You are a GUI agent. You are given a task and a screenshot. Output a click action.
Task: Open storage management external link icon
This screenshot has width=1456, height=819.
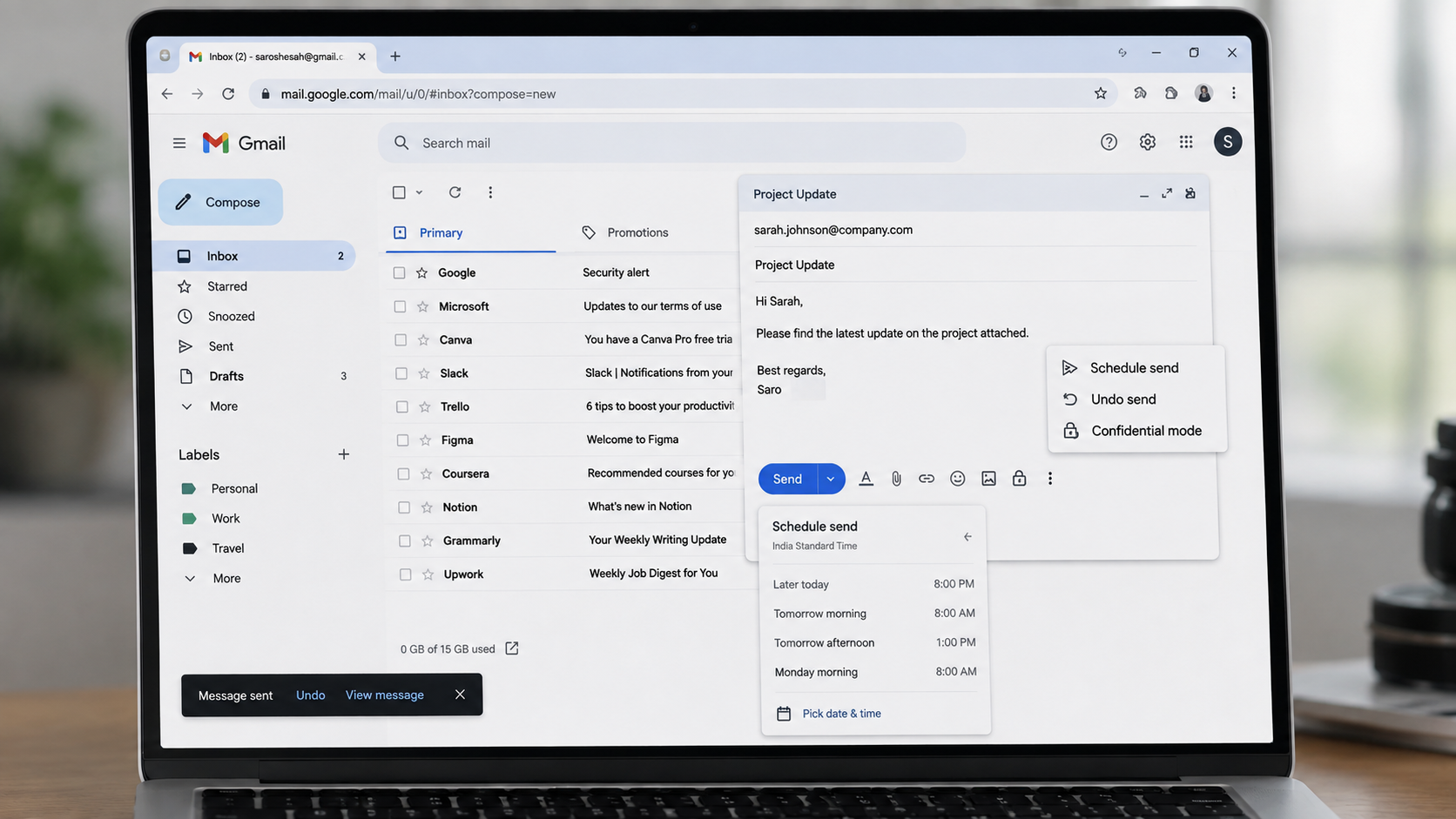(512, 648)
